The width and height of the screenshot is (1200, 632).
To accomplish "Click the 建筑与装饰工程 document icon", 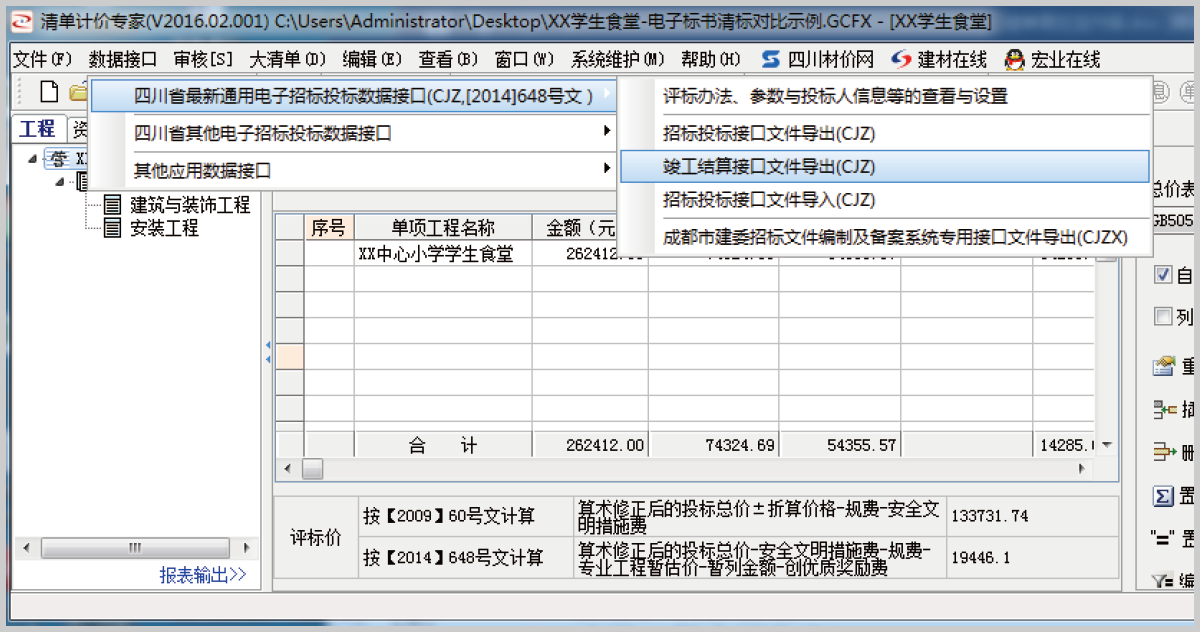I will coord(113,205).
